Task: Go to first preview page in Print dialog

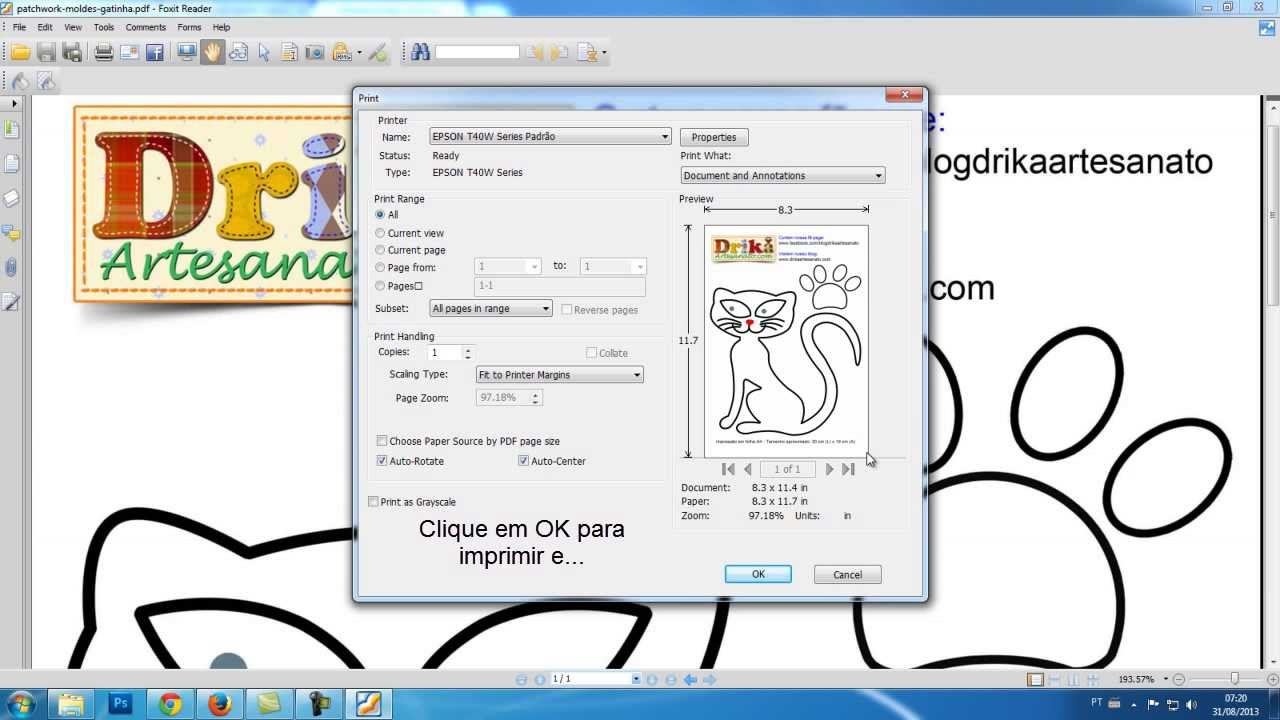Action: point(728,469)
